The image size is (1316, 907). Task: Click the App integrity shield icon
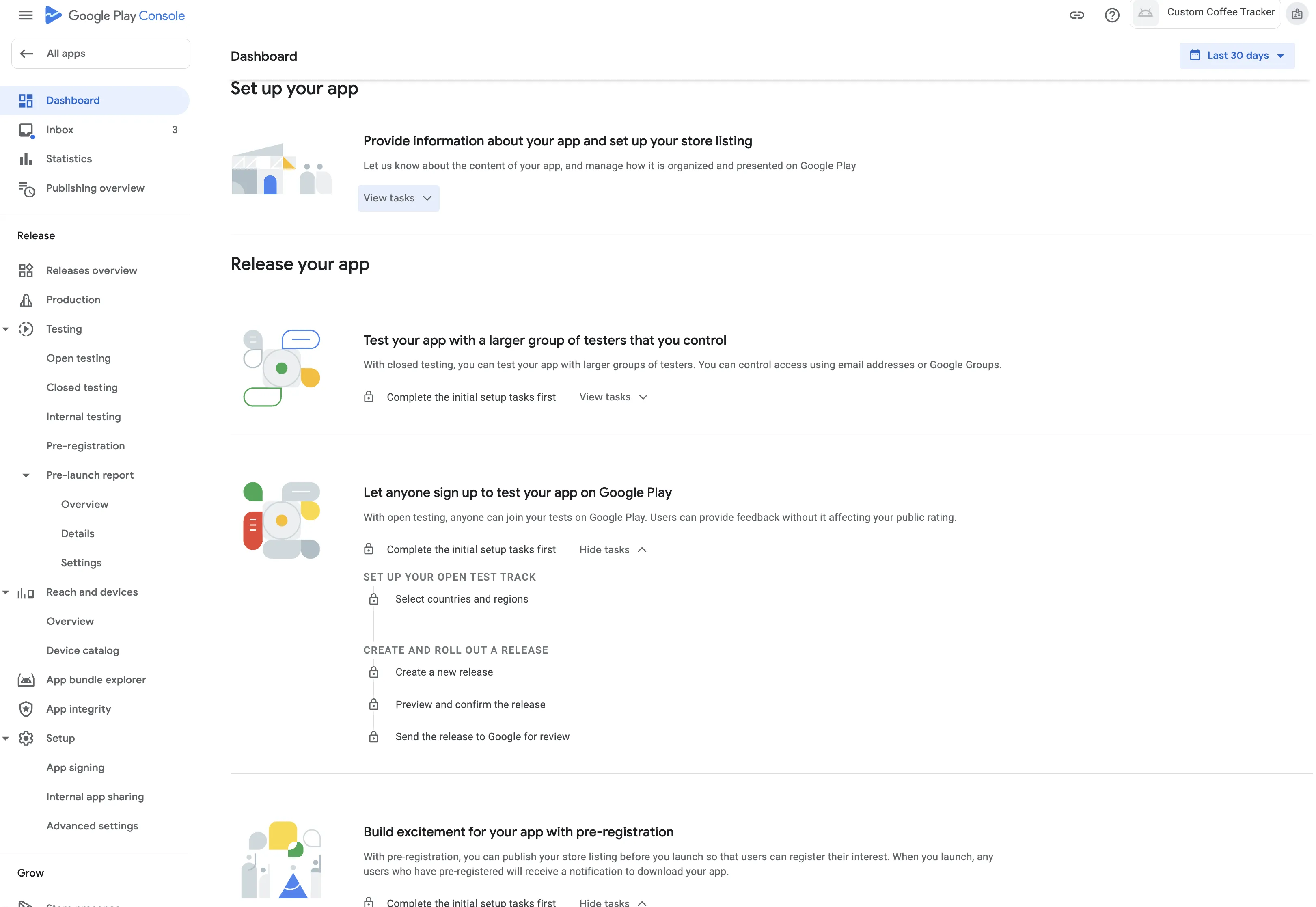tap(26, 709)
